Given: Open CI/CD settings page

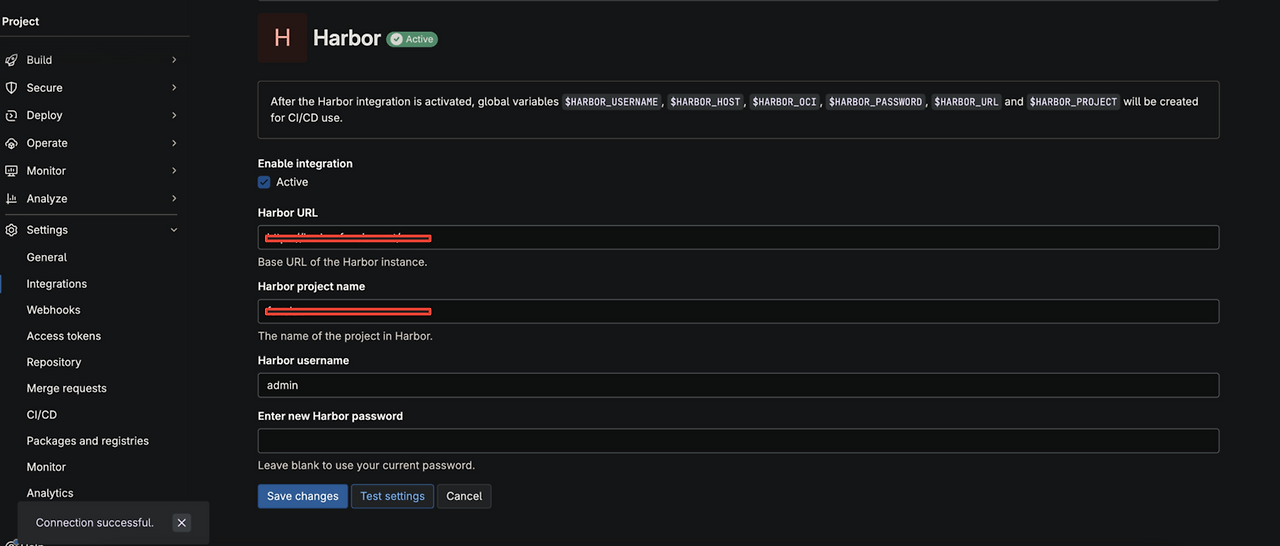Looking at the screenshot, I should pos(41,414).
